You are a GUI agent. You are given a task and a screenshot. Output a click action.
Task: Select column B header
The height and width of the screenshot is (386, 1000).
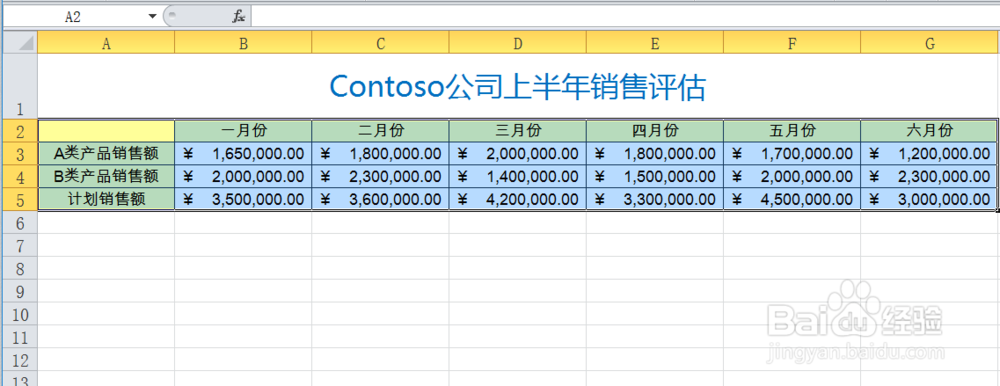pos(243,43)
